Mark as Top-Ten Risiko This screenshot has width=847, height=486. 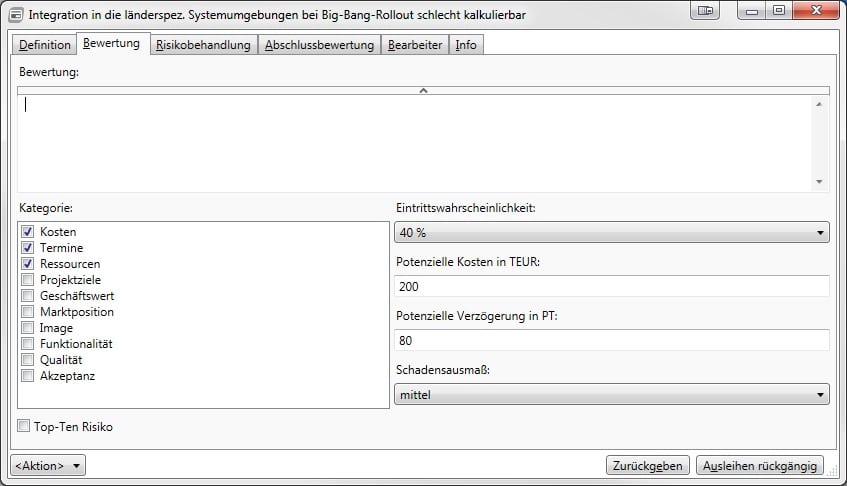point(25,427)
